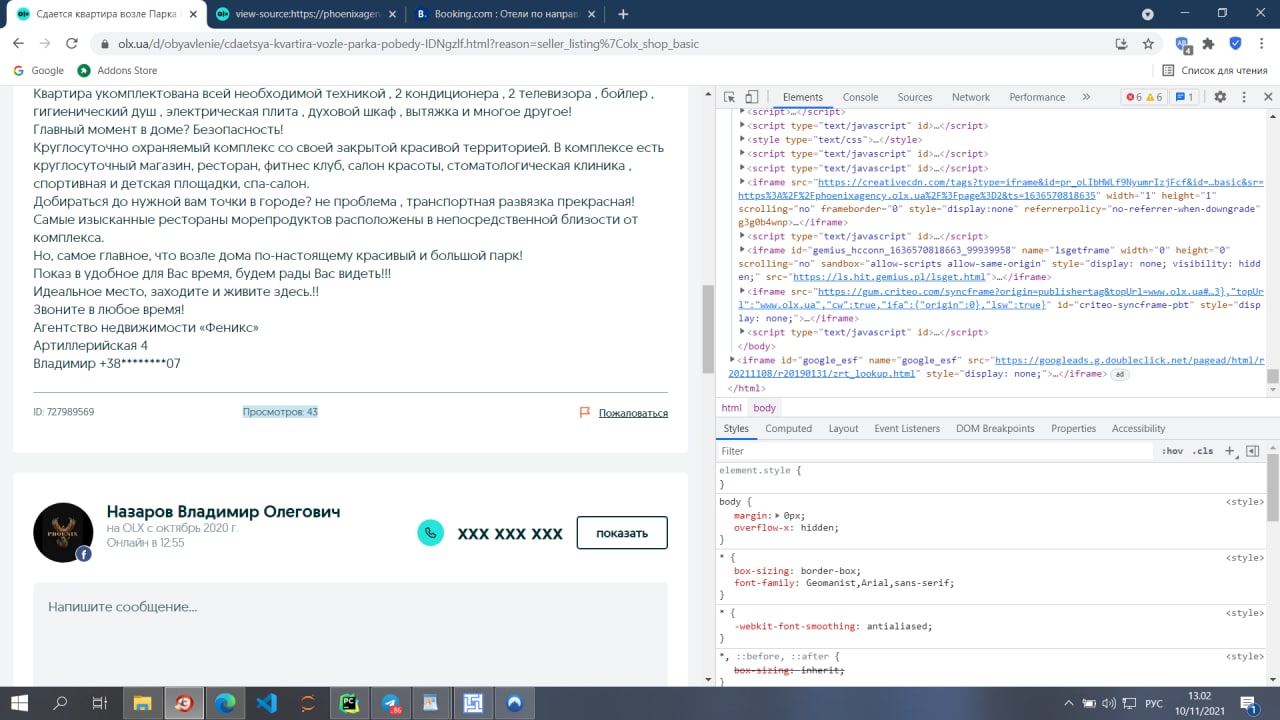Open the Computed styles tab
The width and height of the screenshot is (1280, 720).
[789, 428]
